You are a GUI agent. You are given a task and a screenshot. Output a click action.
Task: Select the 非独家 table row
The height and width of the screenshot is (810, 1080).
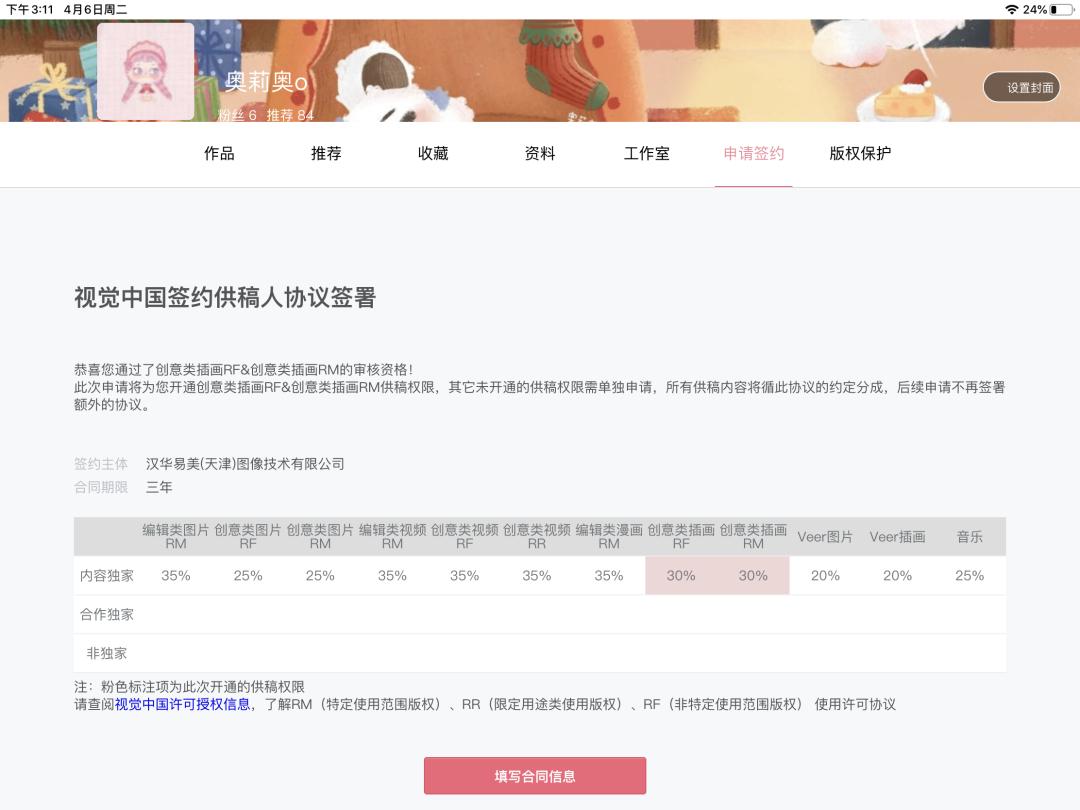104,652
